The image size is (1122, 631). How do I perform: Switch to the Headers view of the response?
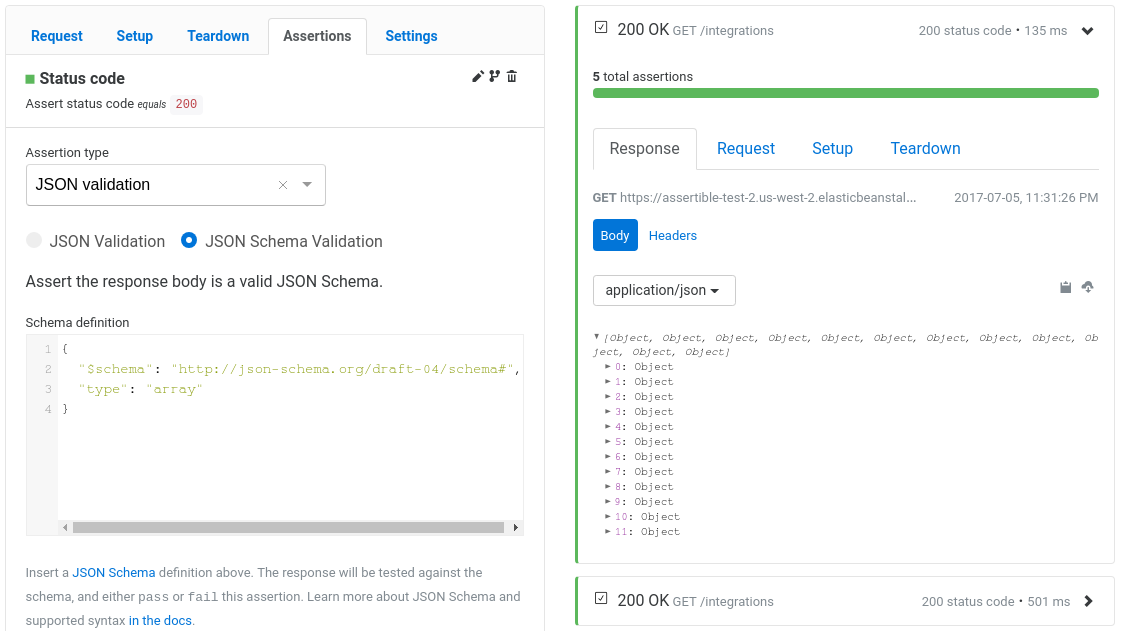coord(672,235)
